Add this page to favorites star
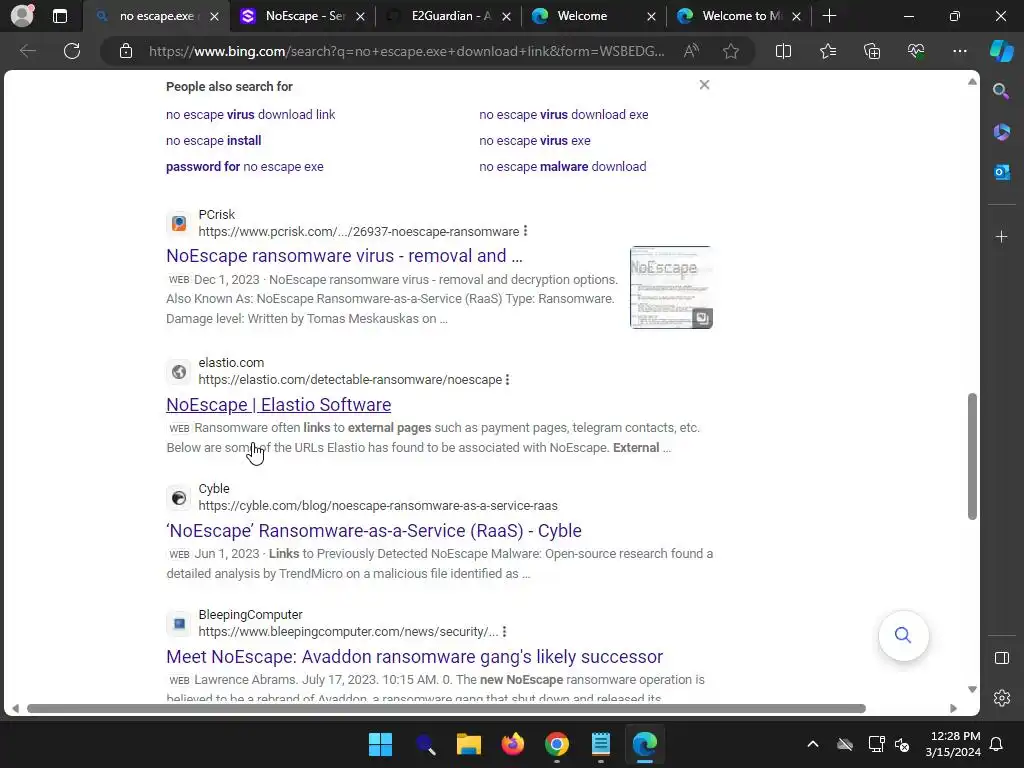This screenshot has width=1024, height=768. 731,51
